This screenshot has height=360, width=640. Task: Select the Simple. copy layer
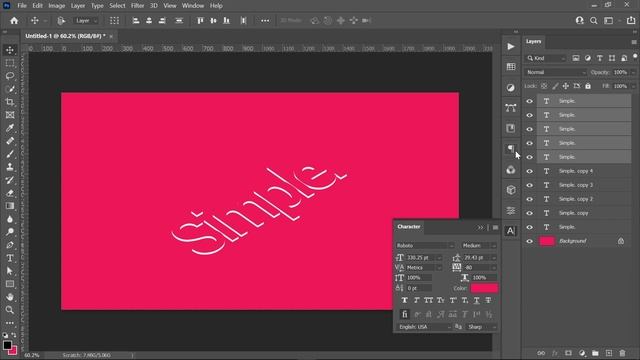[584, 213]
